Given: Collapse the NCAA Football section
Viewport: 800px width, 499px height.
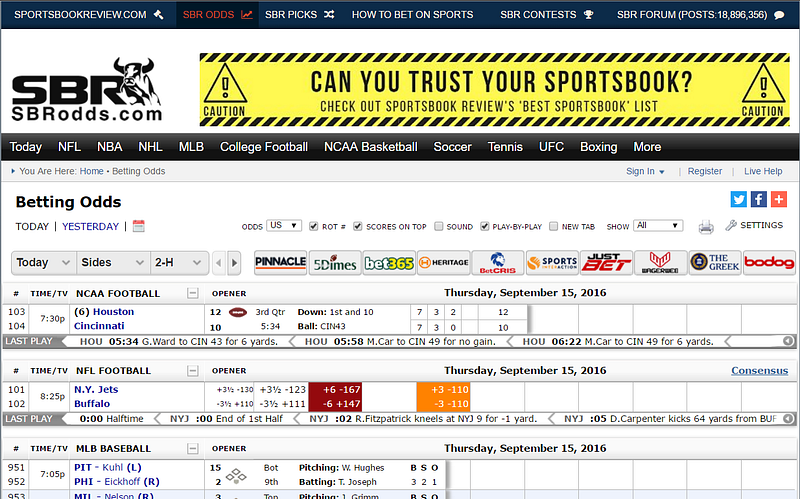Looking at the screenshot, I should [x=192, y=293].
